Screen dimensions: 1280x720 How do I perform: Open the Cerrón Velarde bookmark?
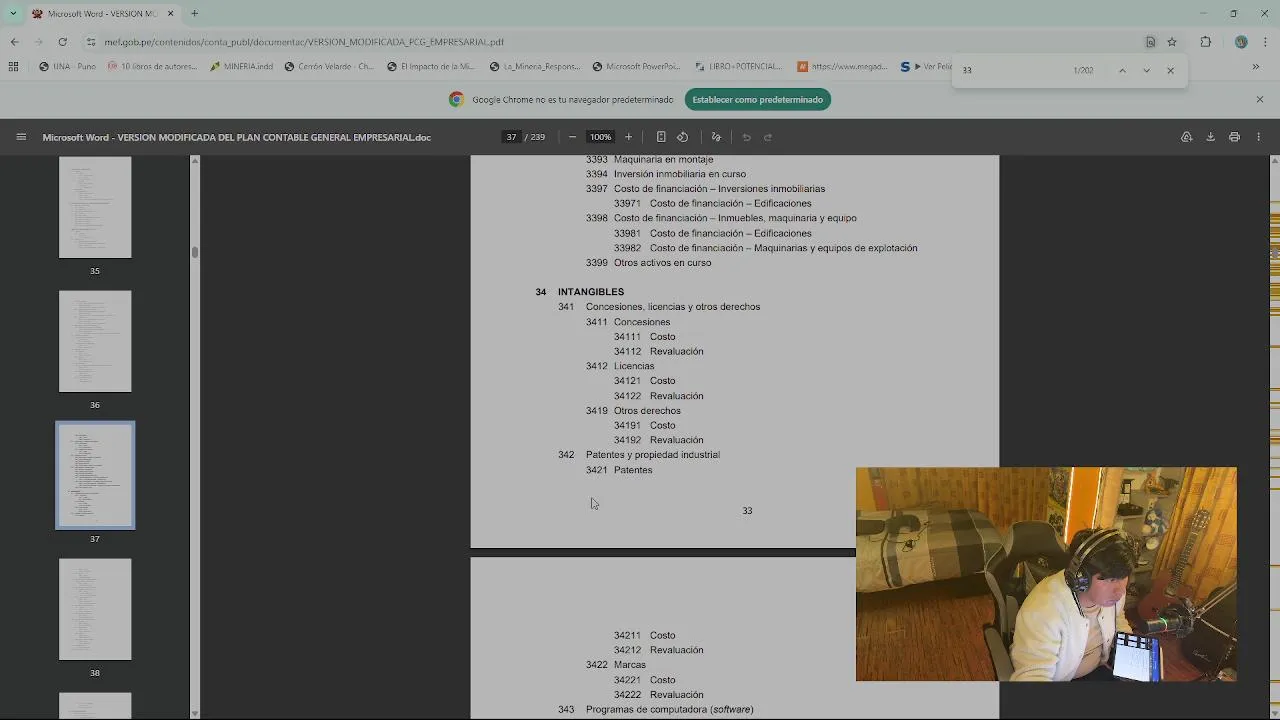point(329,67)
